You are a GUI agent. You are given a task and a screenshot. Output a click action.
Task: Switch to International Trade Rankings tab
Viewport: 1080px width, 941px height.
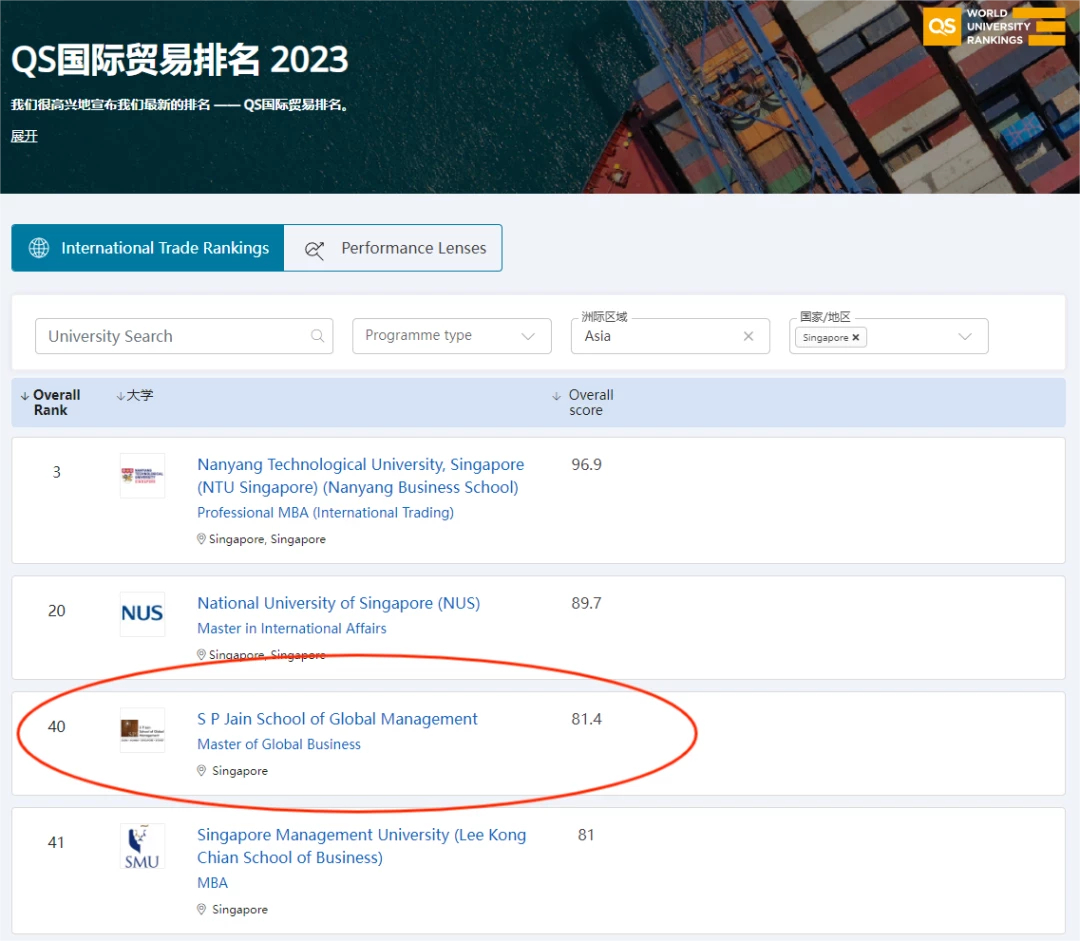point(147,248)
